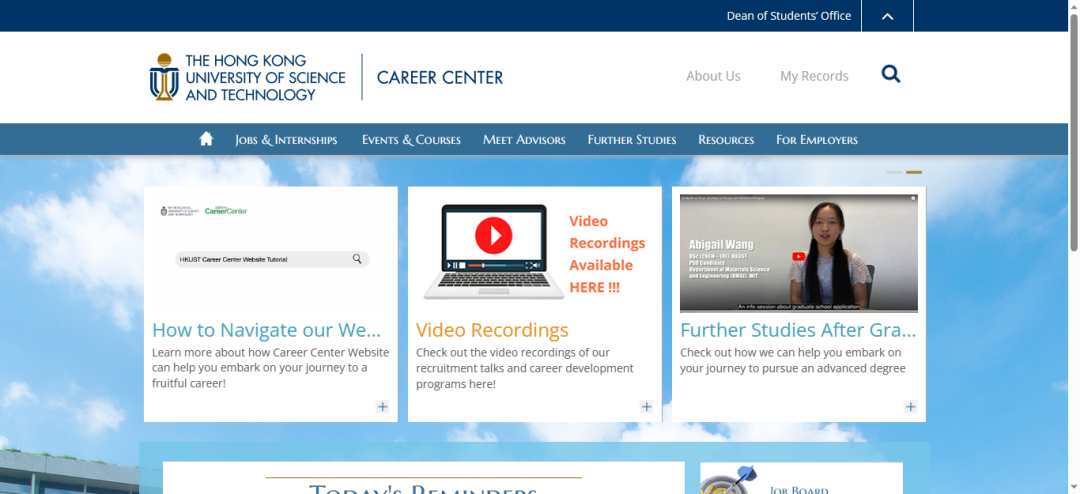Click the Career Center title
This screenshot has width=1080, height=494.
pyautogui.click(x=439, y=77)
